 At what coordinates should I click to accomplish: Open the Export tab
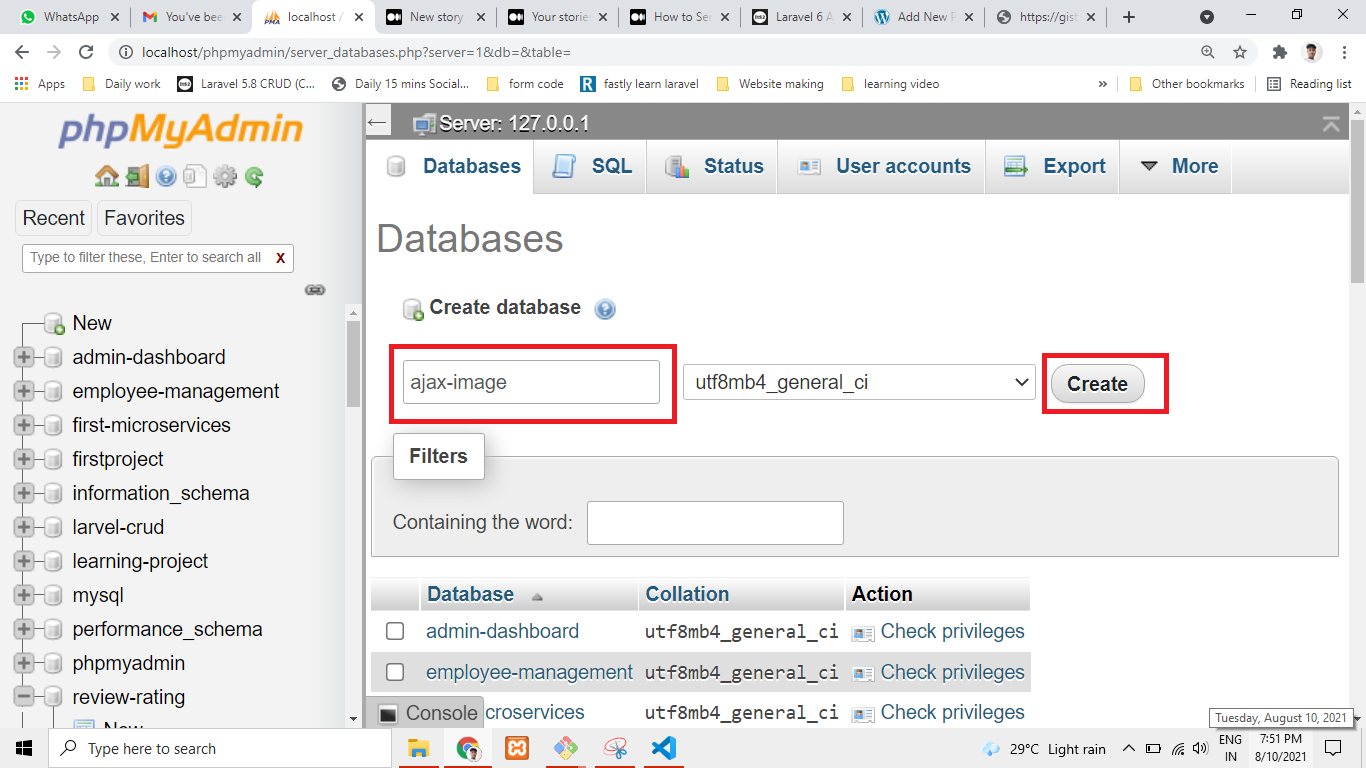pos(1053,166)
